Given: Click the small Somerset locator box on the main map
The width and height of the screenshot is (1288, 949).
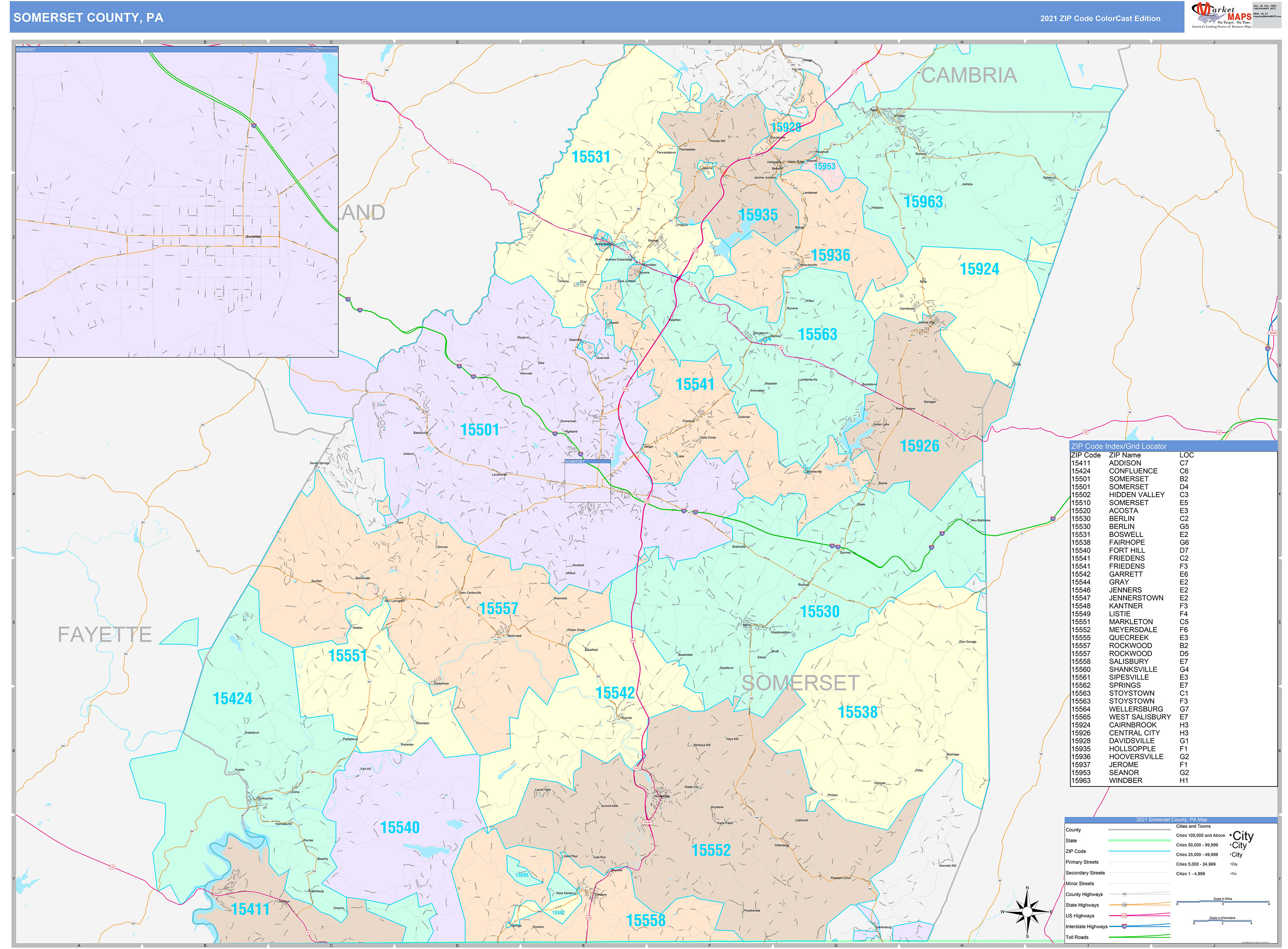Looking at the screenshot, I should (x=587, y=481).
